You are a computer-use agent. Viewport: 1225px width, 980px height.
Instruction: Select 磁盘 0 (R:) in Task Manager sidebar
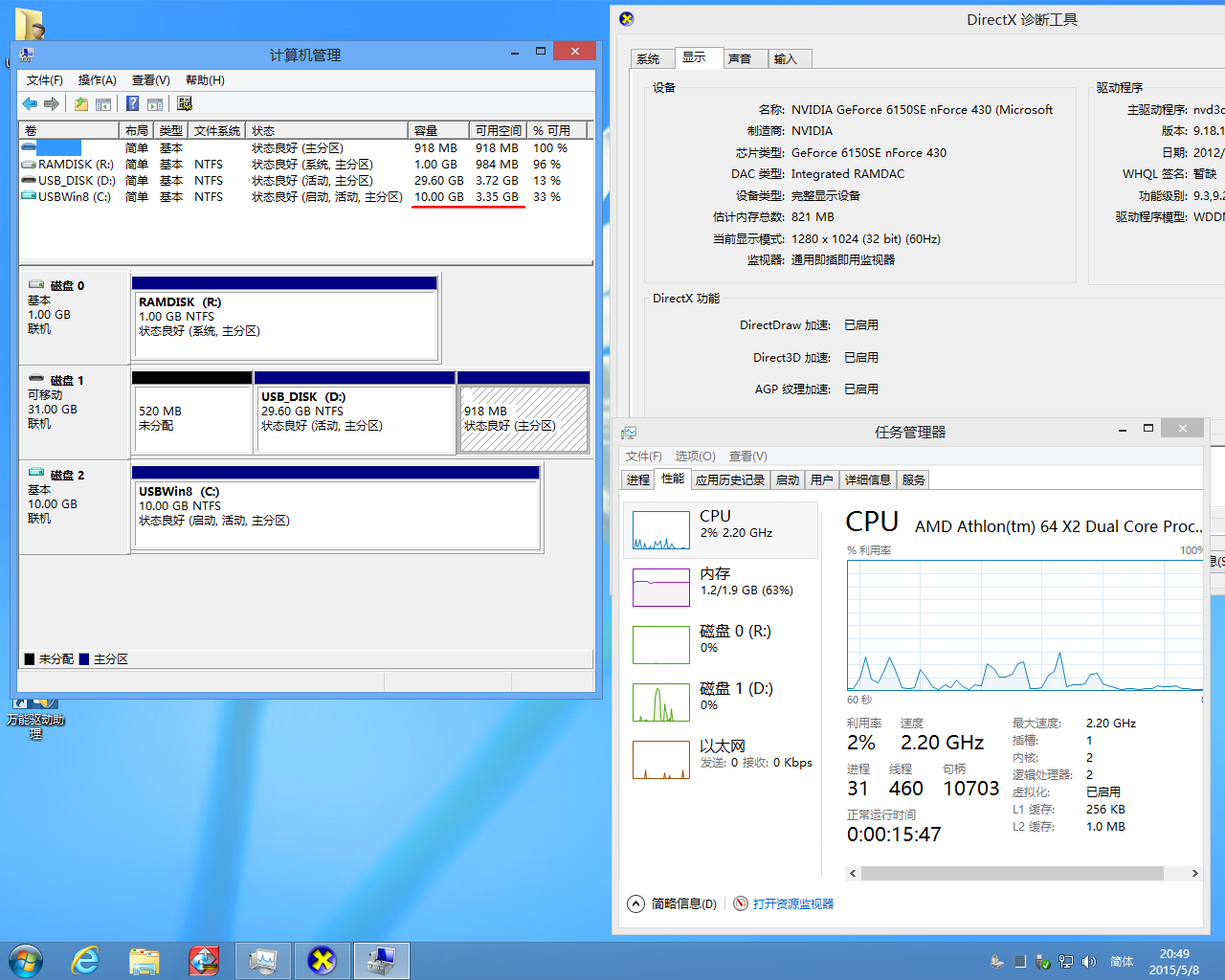[x=722, y=644]
